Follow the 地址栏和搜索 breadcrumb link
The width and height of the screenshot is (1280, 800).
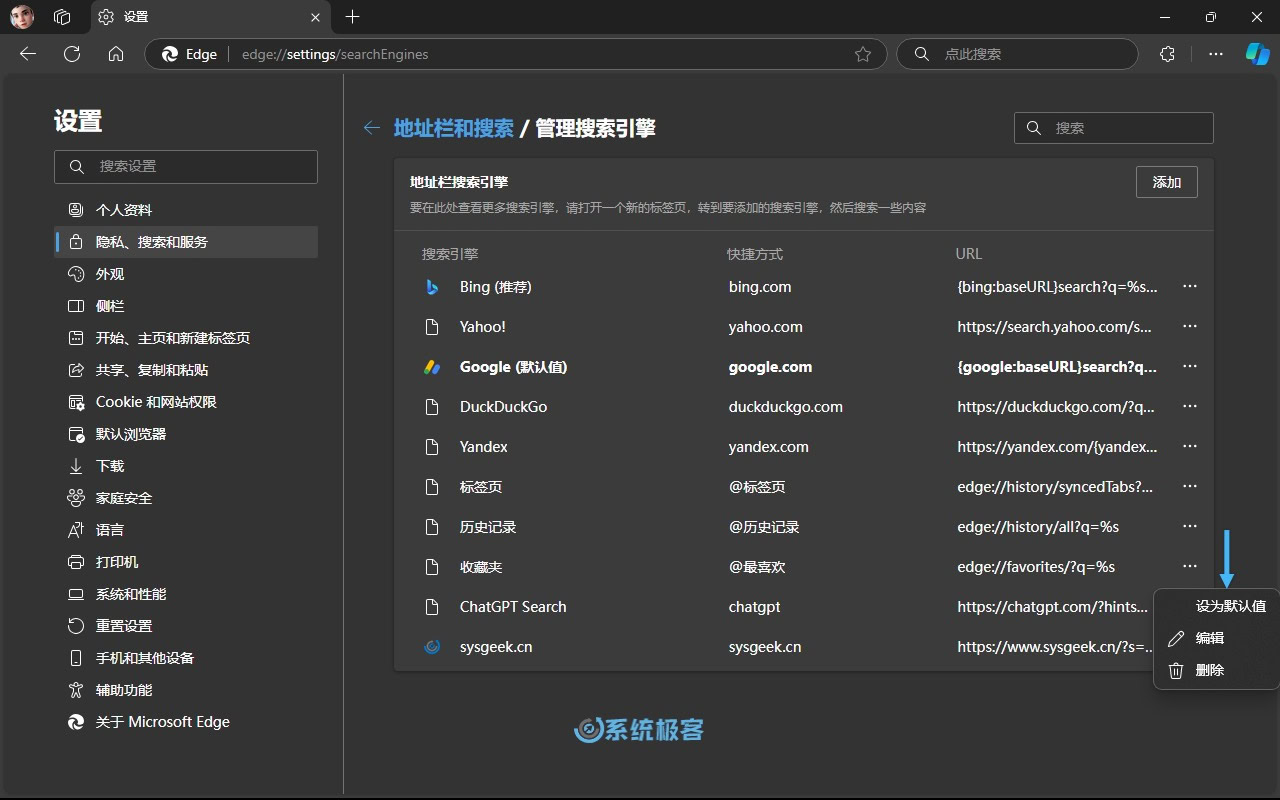coord(454,128)
